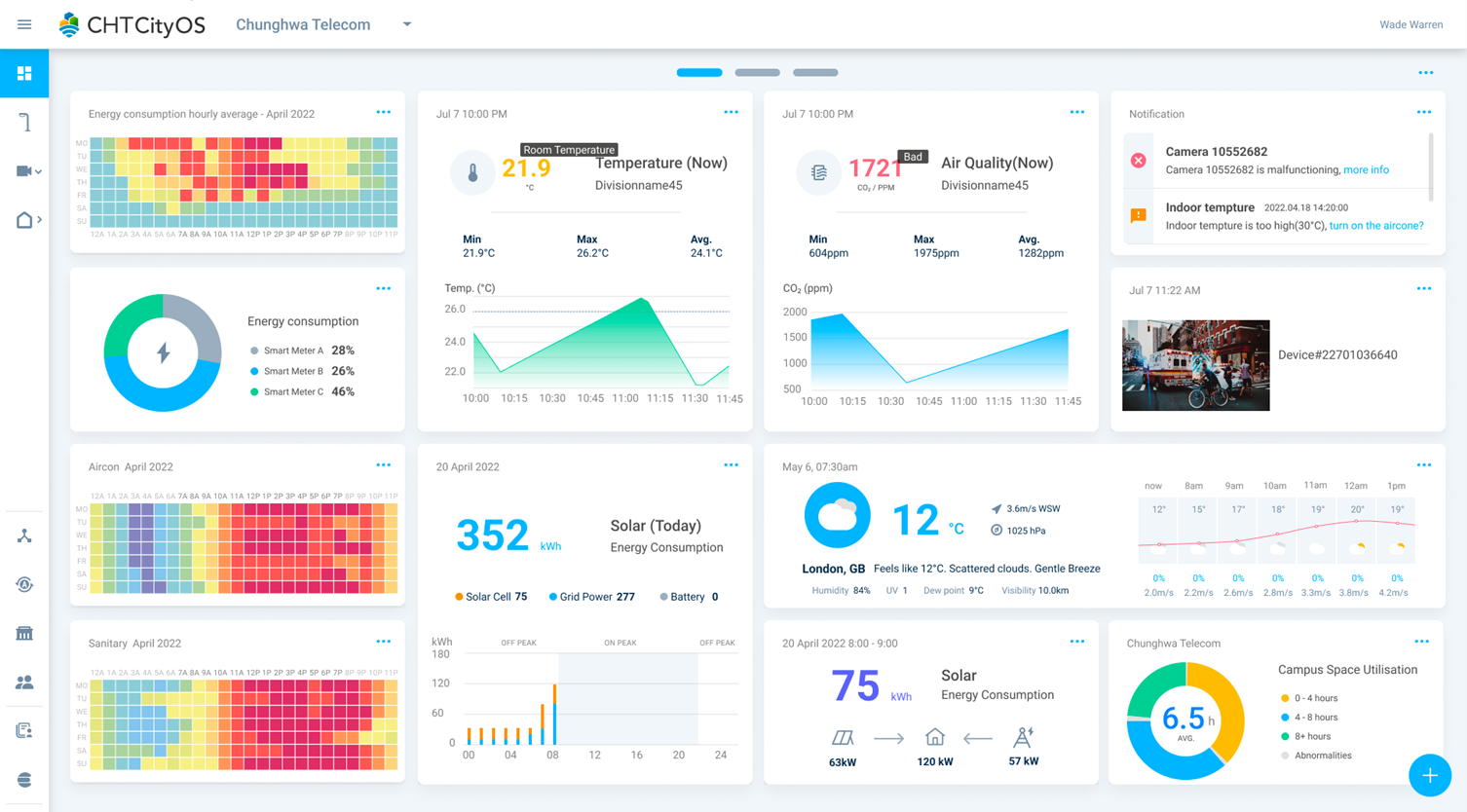Open the Device#22701036640 camera thumbnail

[x=1195, y=365]
